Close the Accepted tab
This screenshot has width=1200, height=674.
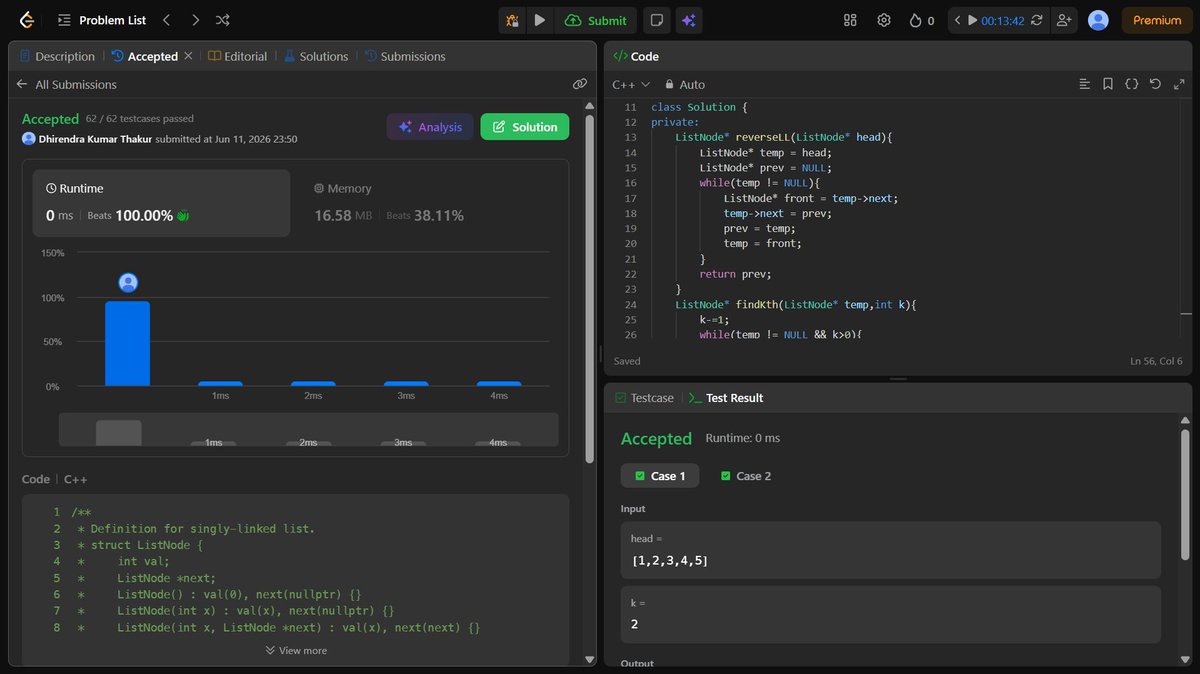(x=188, y=57)
